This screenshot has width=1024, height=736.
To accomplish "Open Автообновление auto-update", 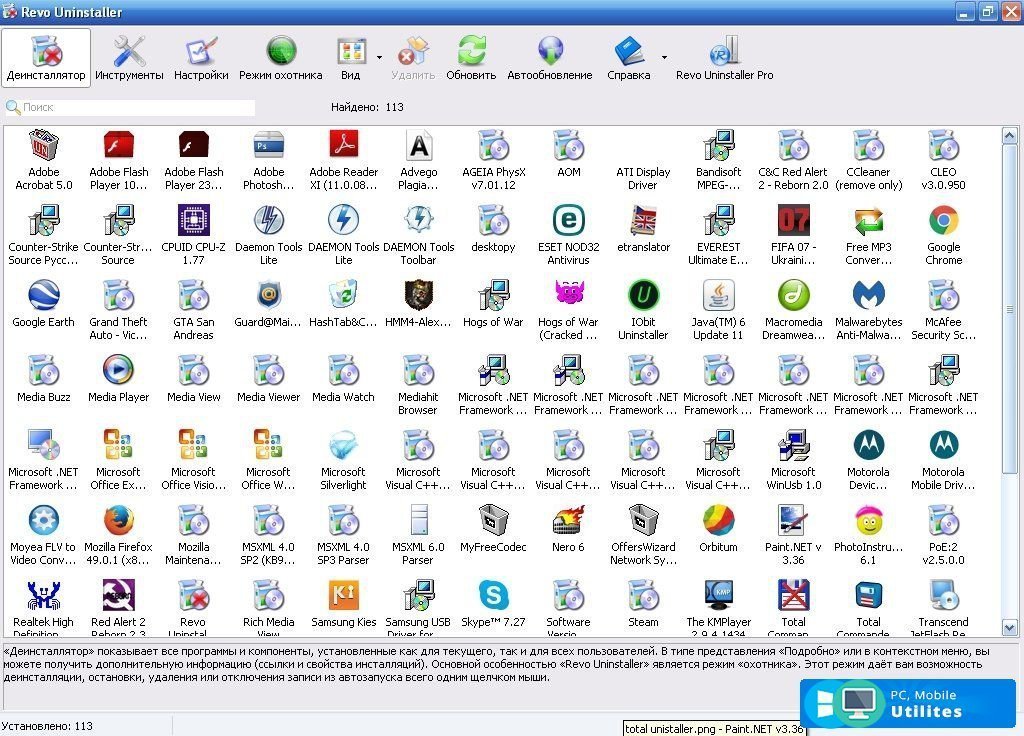I will click(549, 58).
